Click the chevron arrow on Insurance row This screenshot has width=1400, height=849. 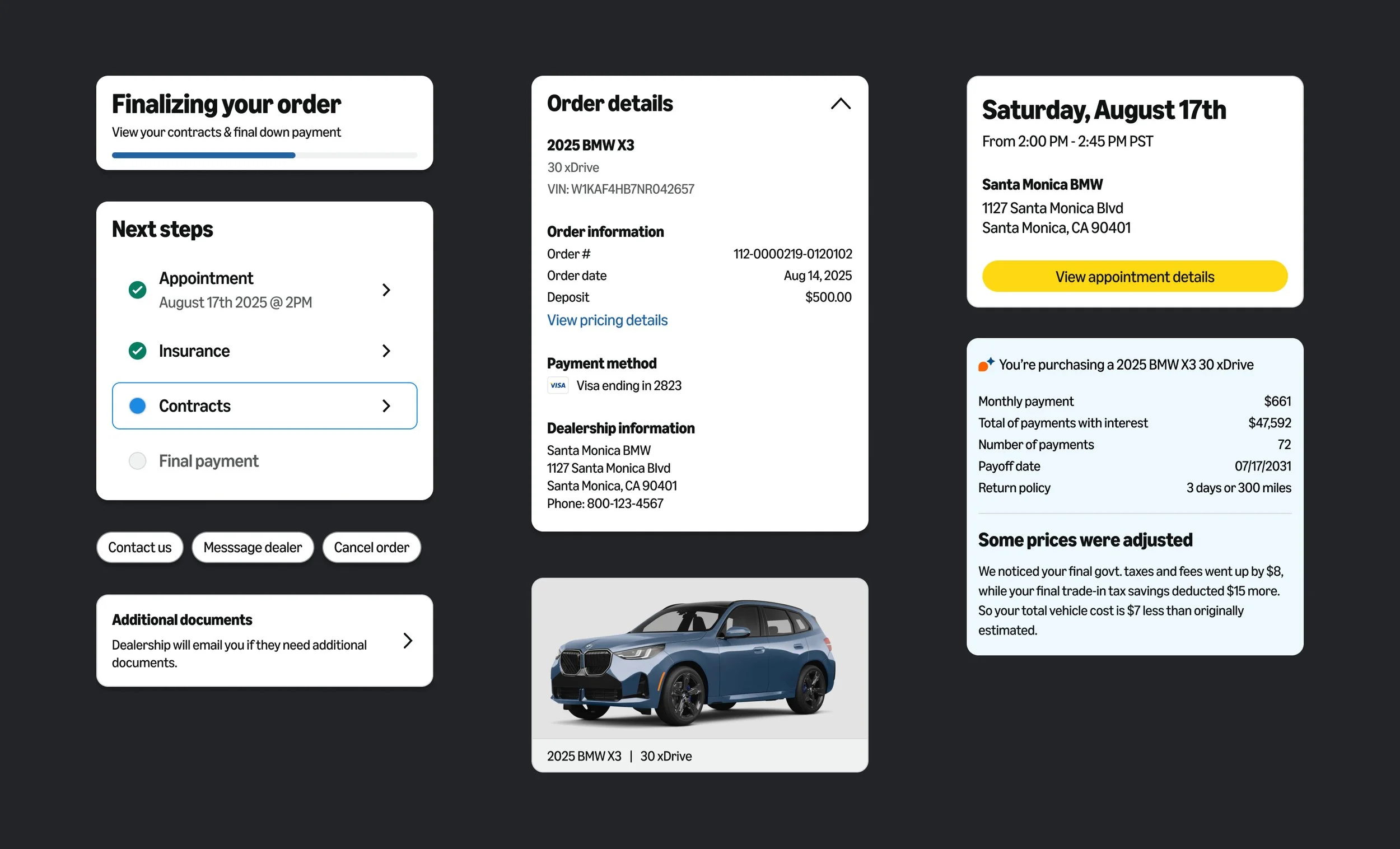[386, 351]
